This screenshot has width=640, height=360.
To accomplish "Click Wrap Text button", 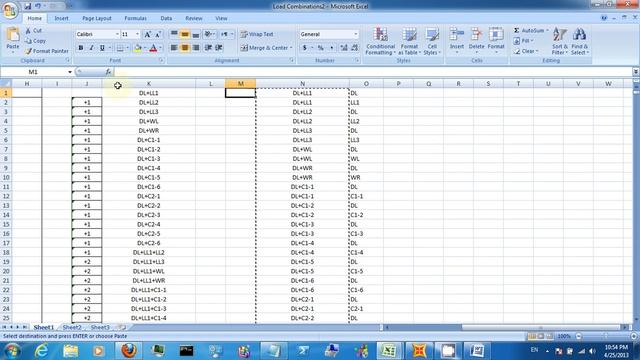I will (x=257, y=34).
